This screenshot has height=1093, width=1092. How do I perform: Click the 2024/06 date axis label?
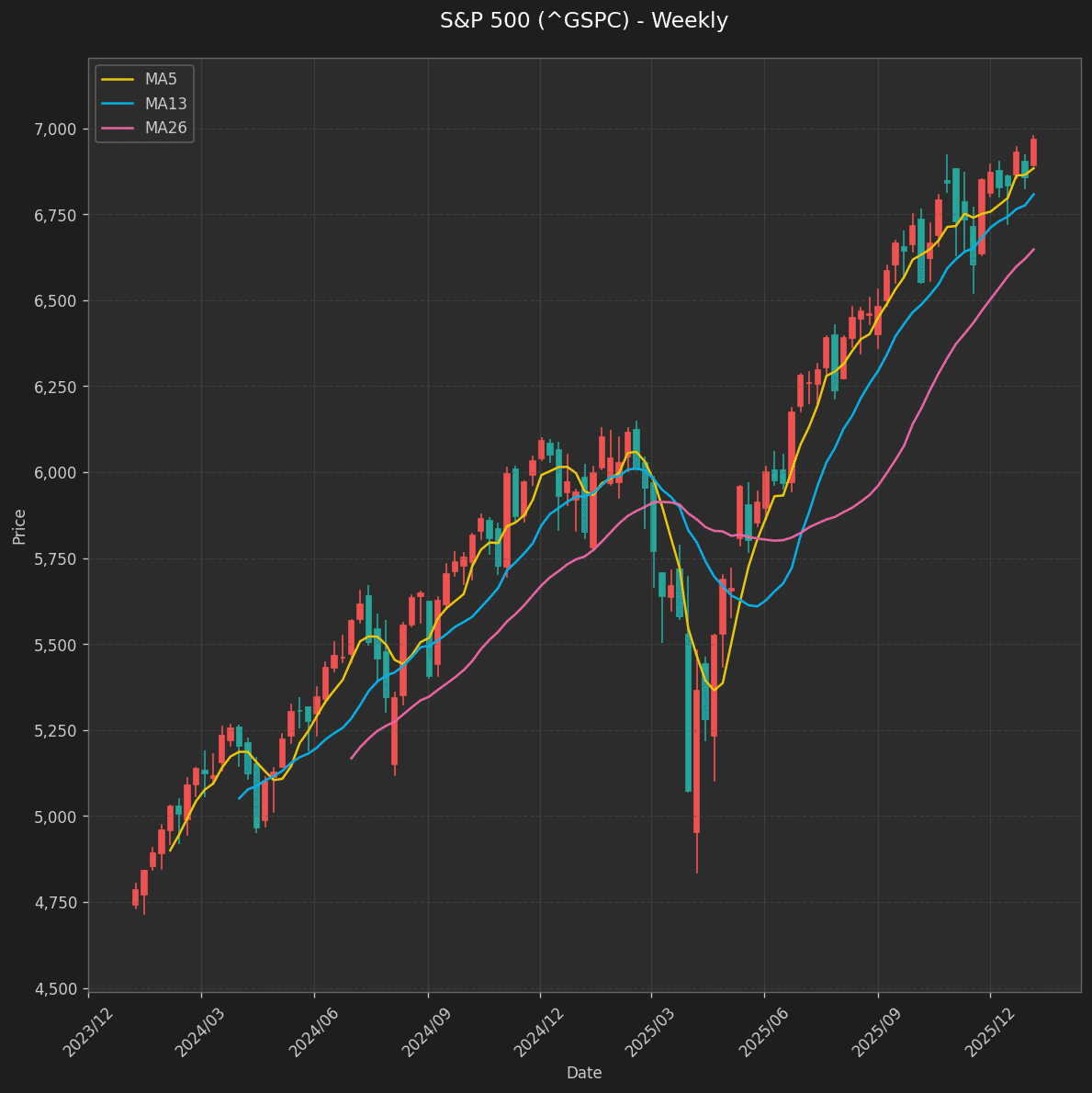point(314,1031)
